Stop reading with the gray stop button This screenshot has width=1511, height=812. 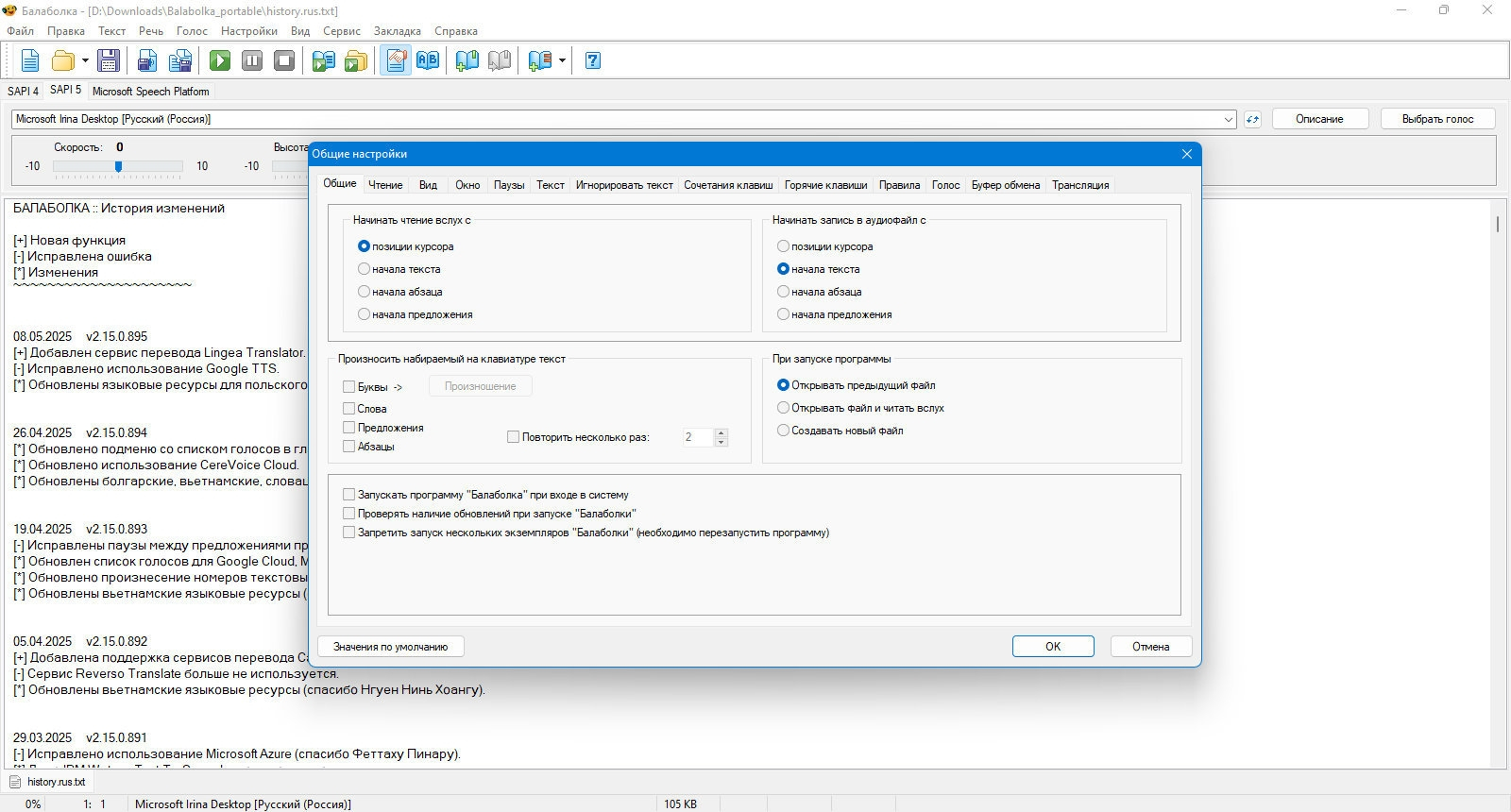point(284,61)
